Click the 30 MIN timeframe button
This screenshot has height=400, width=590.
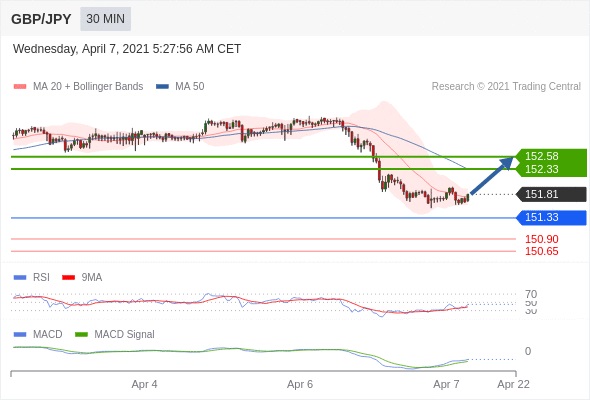pyautogui.click(x=105, y=19)
